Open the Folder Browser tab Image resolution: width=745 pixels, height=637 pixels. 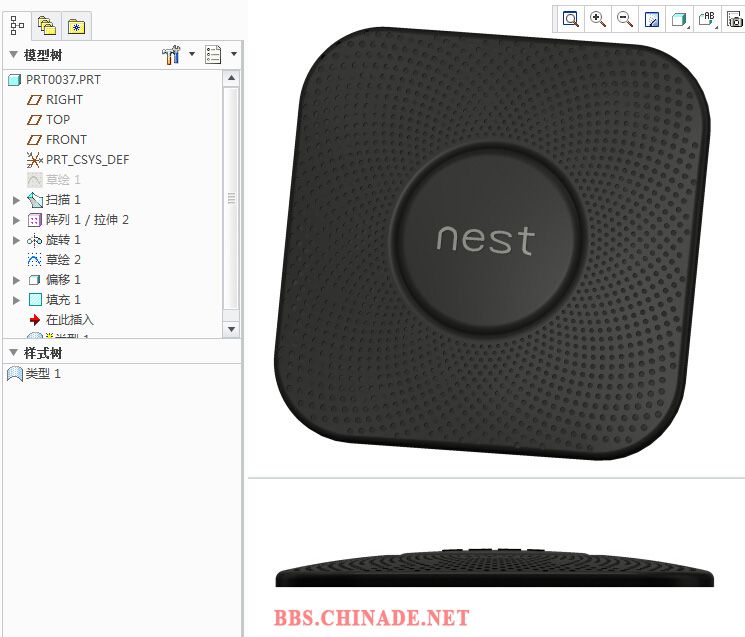pos(47,26)
